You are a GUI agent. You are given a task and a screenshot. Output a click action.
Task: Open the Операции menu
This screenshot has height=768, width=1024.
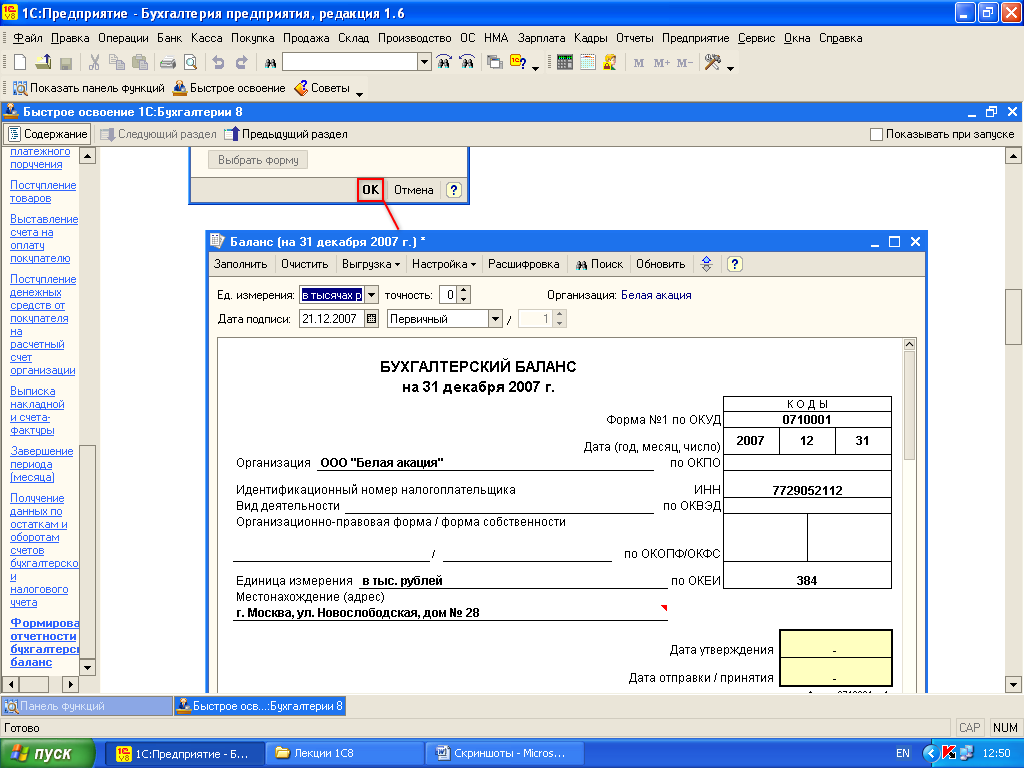[x=123, y=38]
